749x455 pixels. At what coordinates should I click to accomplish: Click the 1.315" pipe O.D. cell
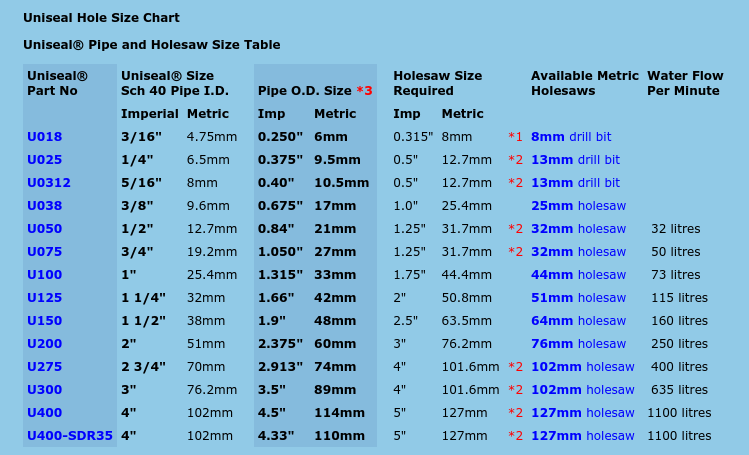click(280, 275)
